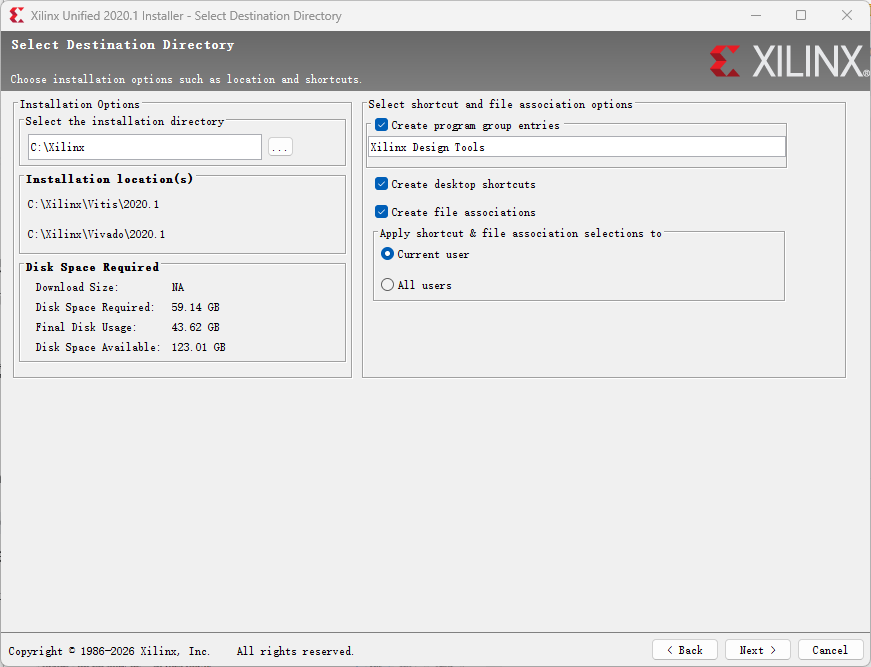The image size is (871, 667).
Task: Click the Disk Space Required value 59.14 GB
Action: [196, 307]
